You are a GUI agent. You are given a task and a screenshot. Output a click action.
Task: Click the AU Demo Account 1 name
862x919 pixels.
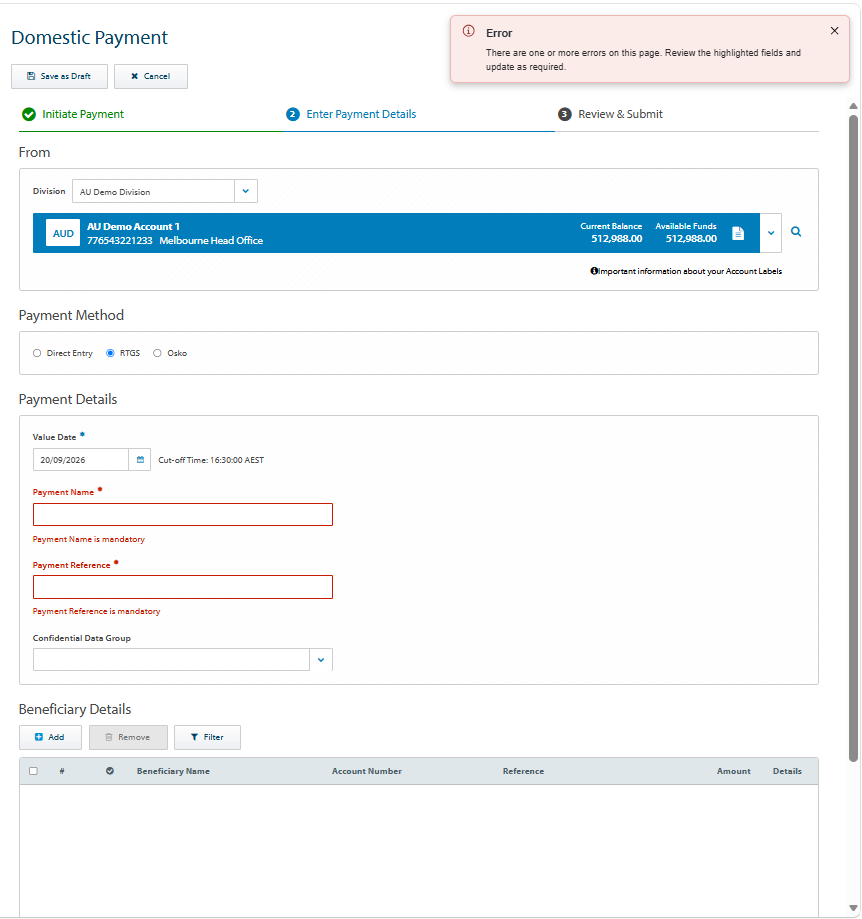[134, 226]
